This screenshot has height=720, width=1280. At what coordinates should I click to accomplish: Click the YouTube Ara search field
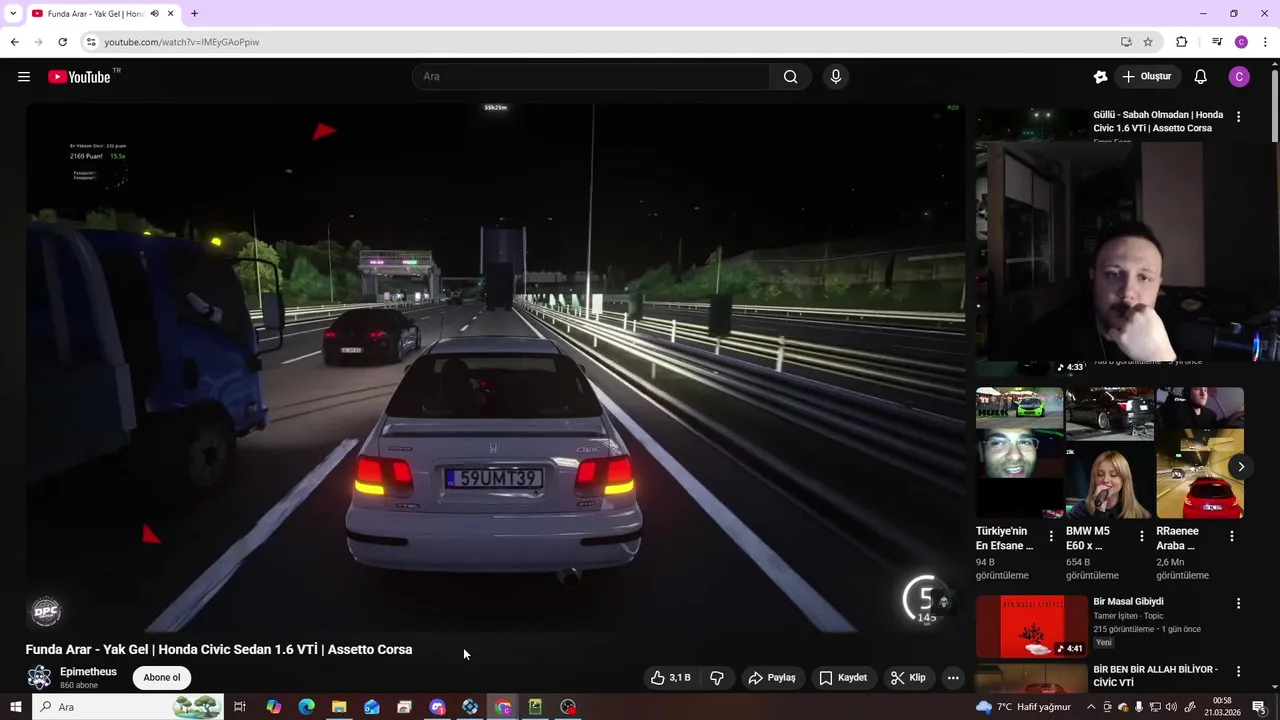591,77
